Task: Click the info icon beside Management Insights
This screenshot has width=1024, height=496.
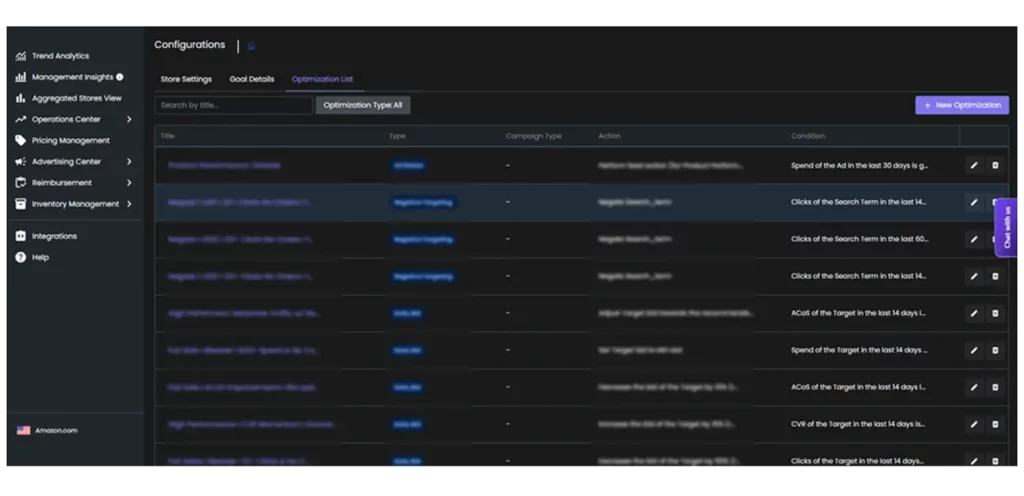Action: (x=120, y=77)
